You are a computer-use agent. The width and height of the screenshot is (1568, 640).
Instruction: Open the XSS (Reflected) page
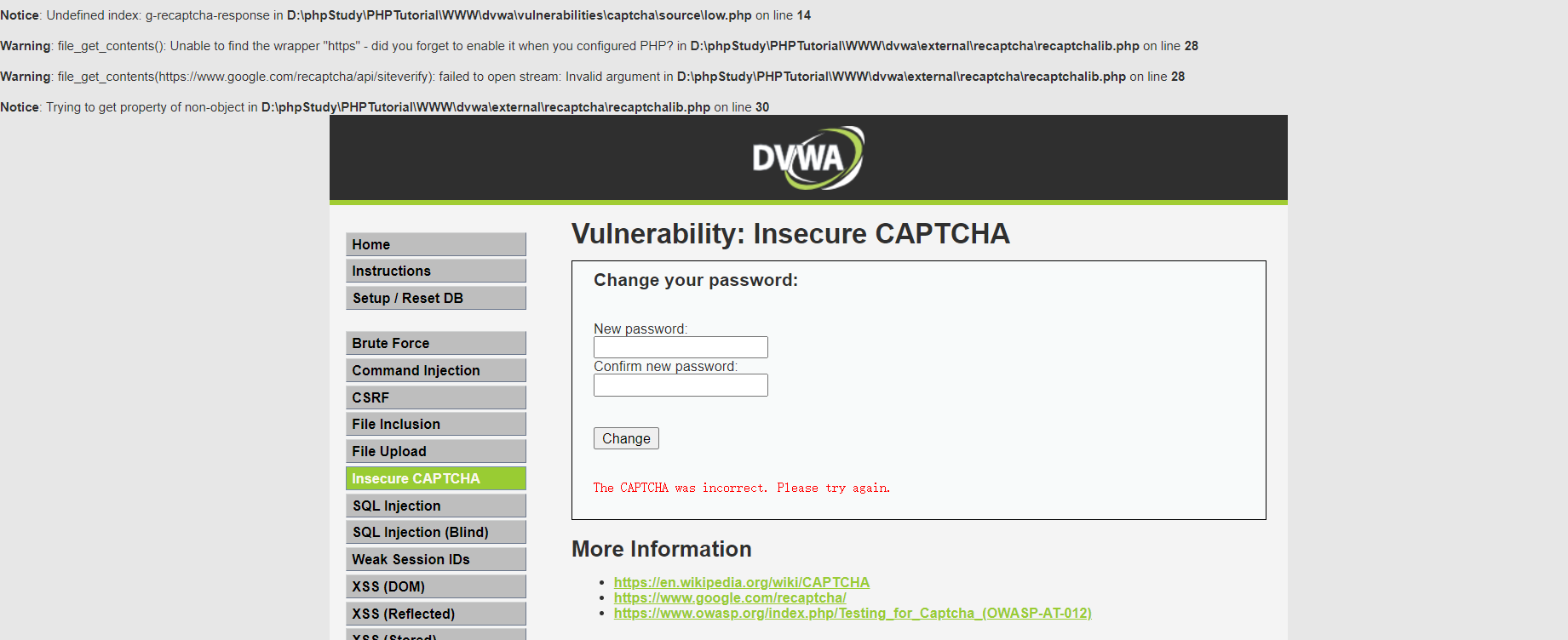pos(435,614)
